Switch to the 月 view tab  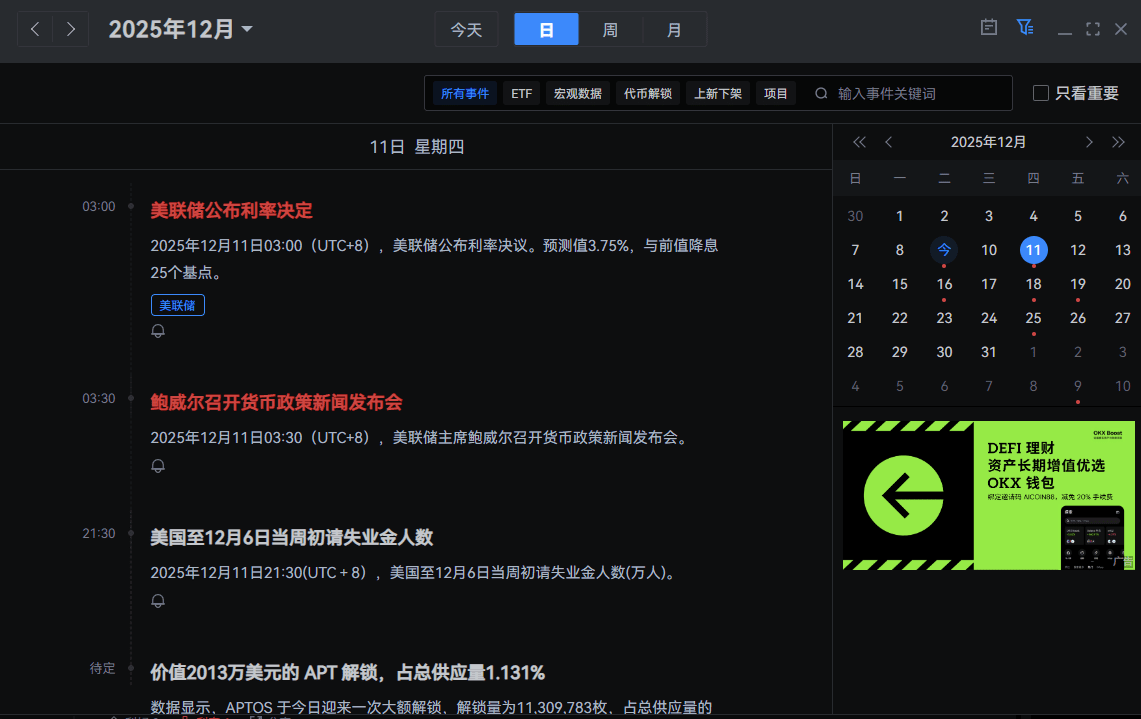[675, 29]
